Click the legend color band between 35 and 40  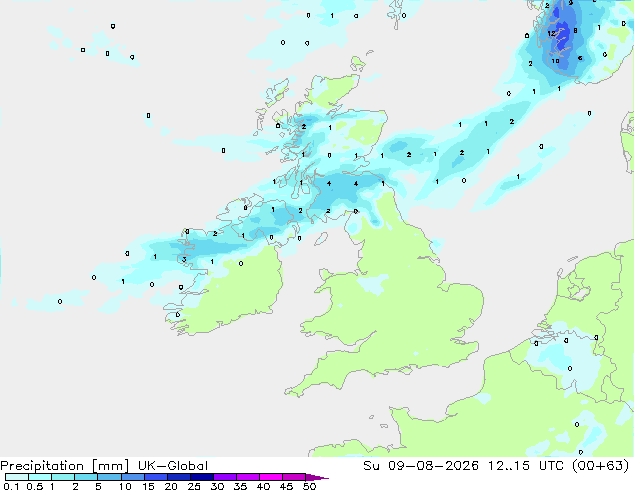coord(247,477)
